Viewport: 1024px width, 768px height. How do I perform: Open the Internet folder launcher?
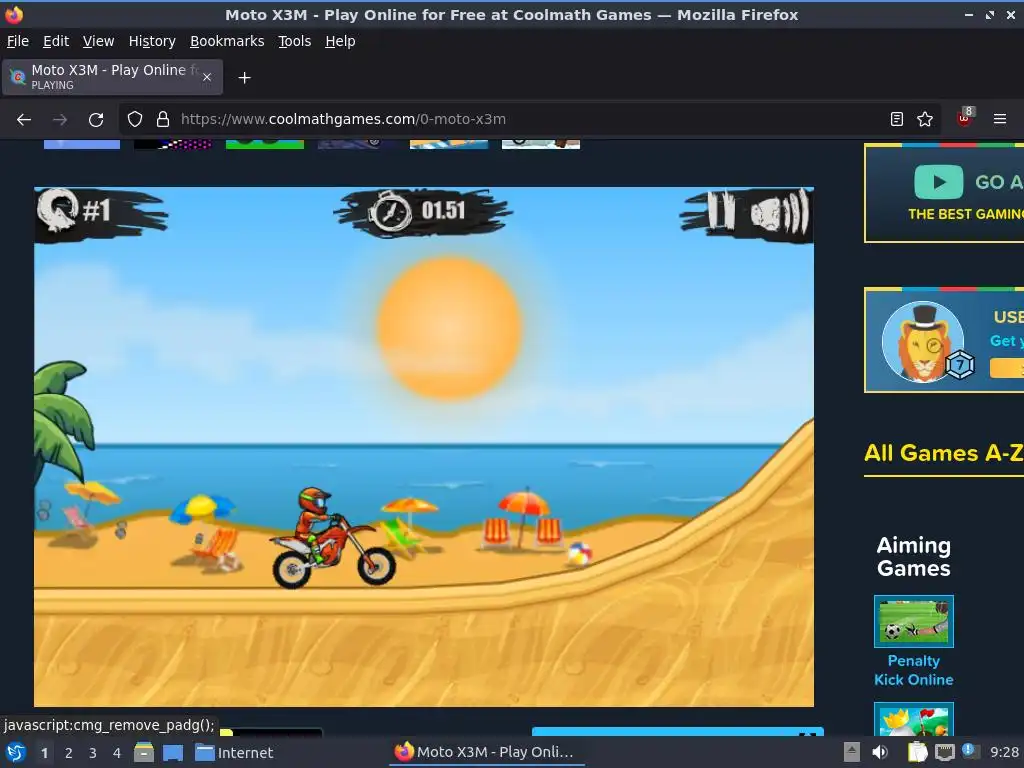point(234,753)
